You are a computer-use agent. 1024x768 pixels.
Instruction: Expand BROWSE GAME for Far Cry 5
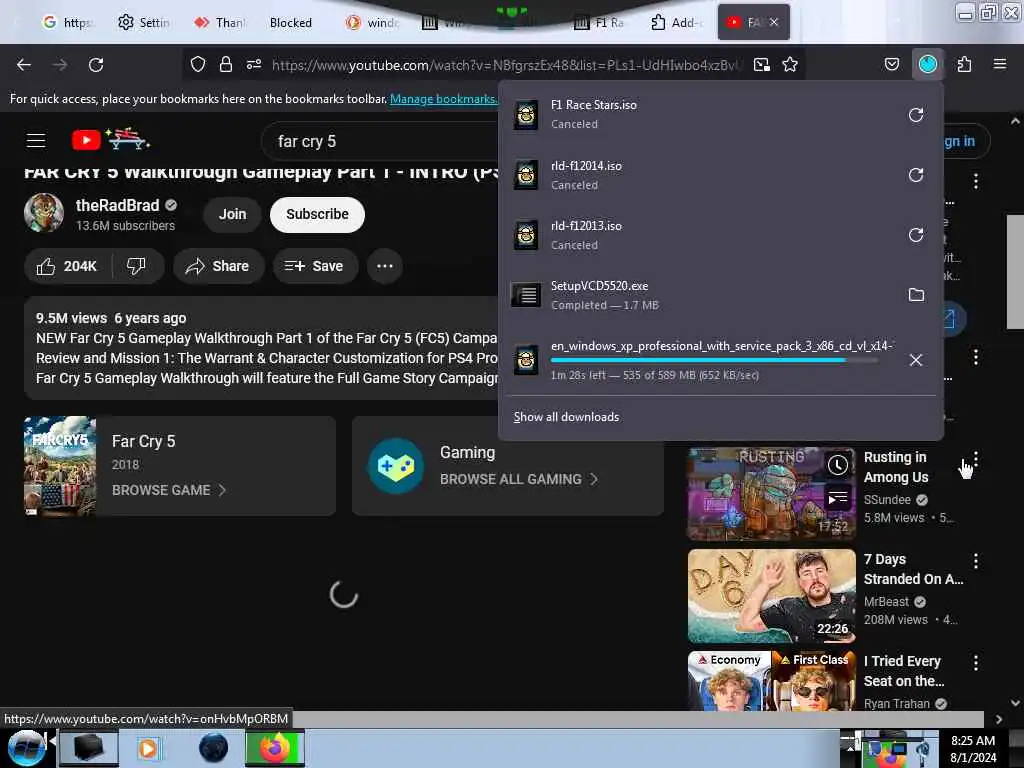tap(169, 490)
